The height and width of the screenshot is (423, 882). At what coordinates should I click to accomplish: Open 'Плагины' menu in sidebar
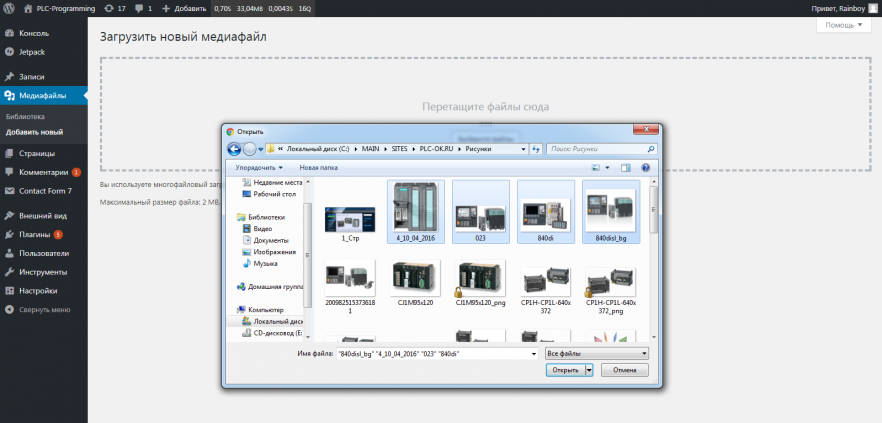[36, 234]
